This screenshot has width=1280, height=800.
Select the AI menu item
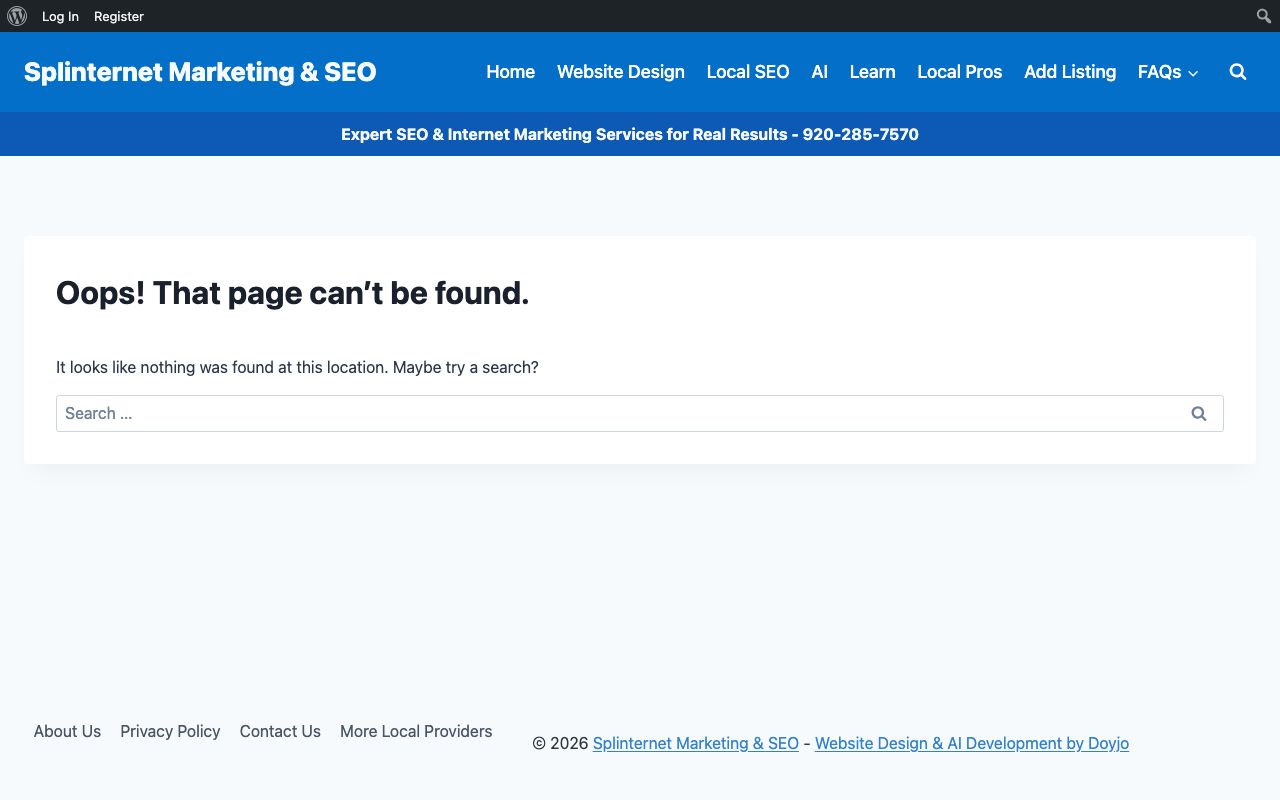[x=819, y=72]
